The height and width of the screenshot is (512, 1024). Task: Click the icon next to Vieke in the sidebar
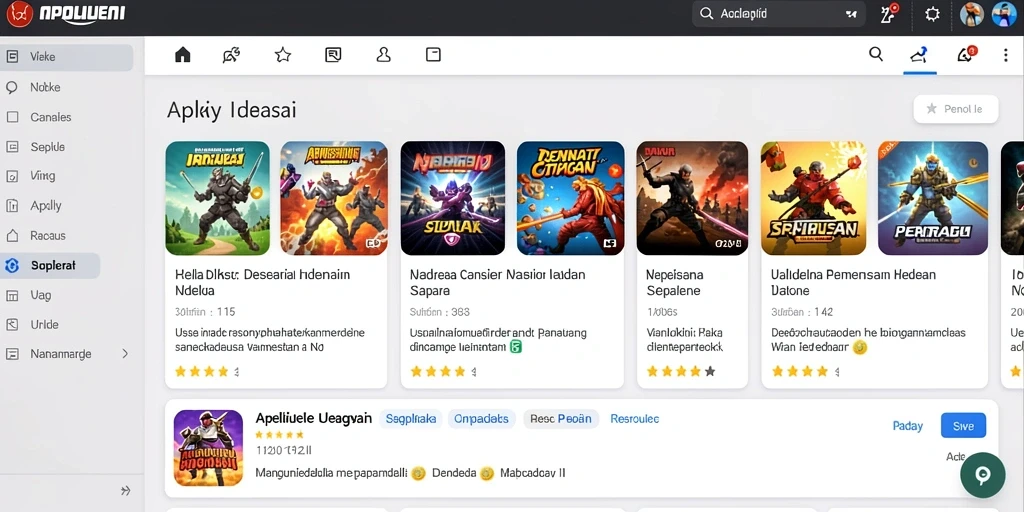(12, 57)
